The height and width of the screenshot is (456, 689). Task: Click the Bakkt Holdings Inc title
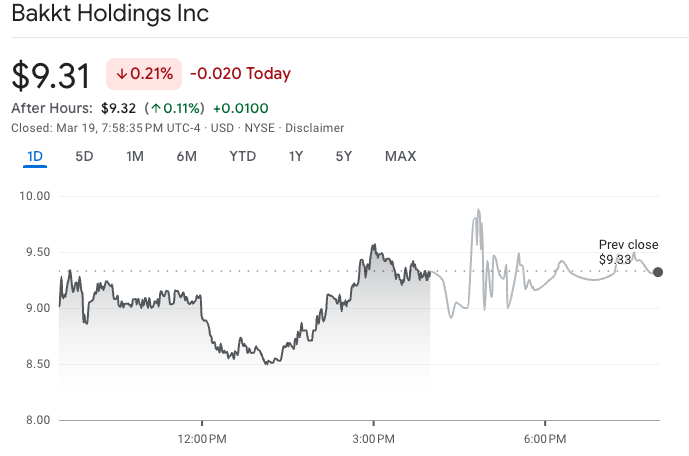[110, 17]
